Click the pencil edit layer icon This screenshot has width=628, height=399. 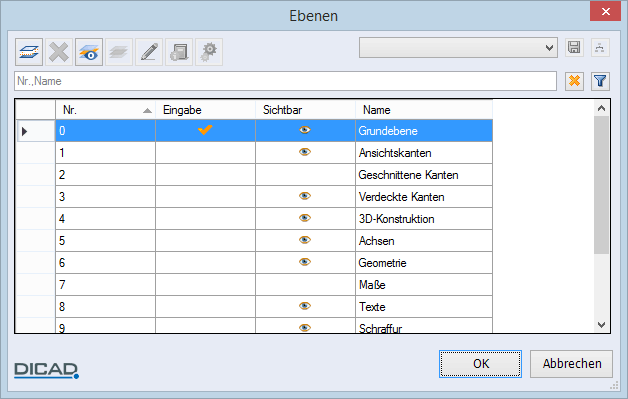[149, 52]
